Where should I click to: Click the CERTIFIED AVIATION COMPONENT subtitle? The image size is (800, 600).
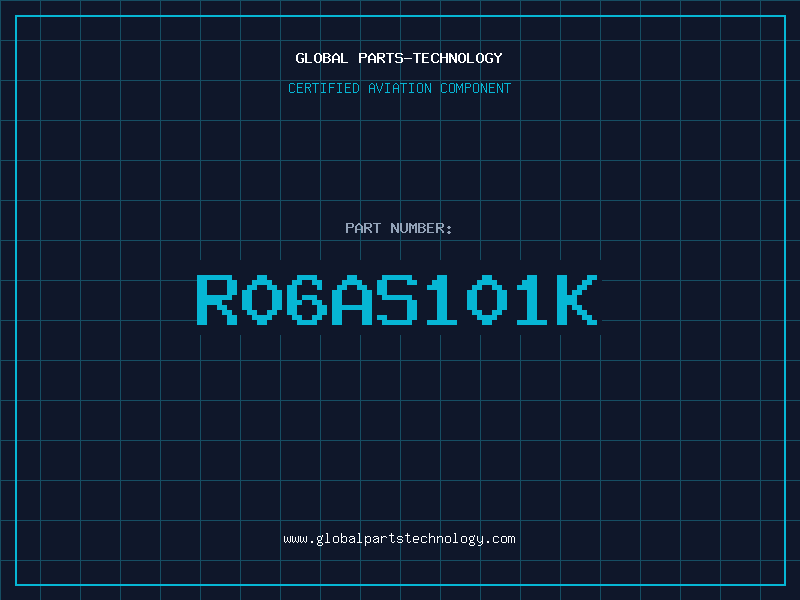coord(399,88)
